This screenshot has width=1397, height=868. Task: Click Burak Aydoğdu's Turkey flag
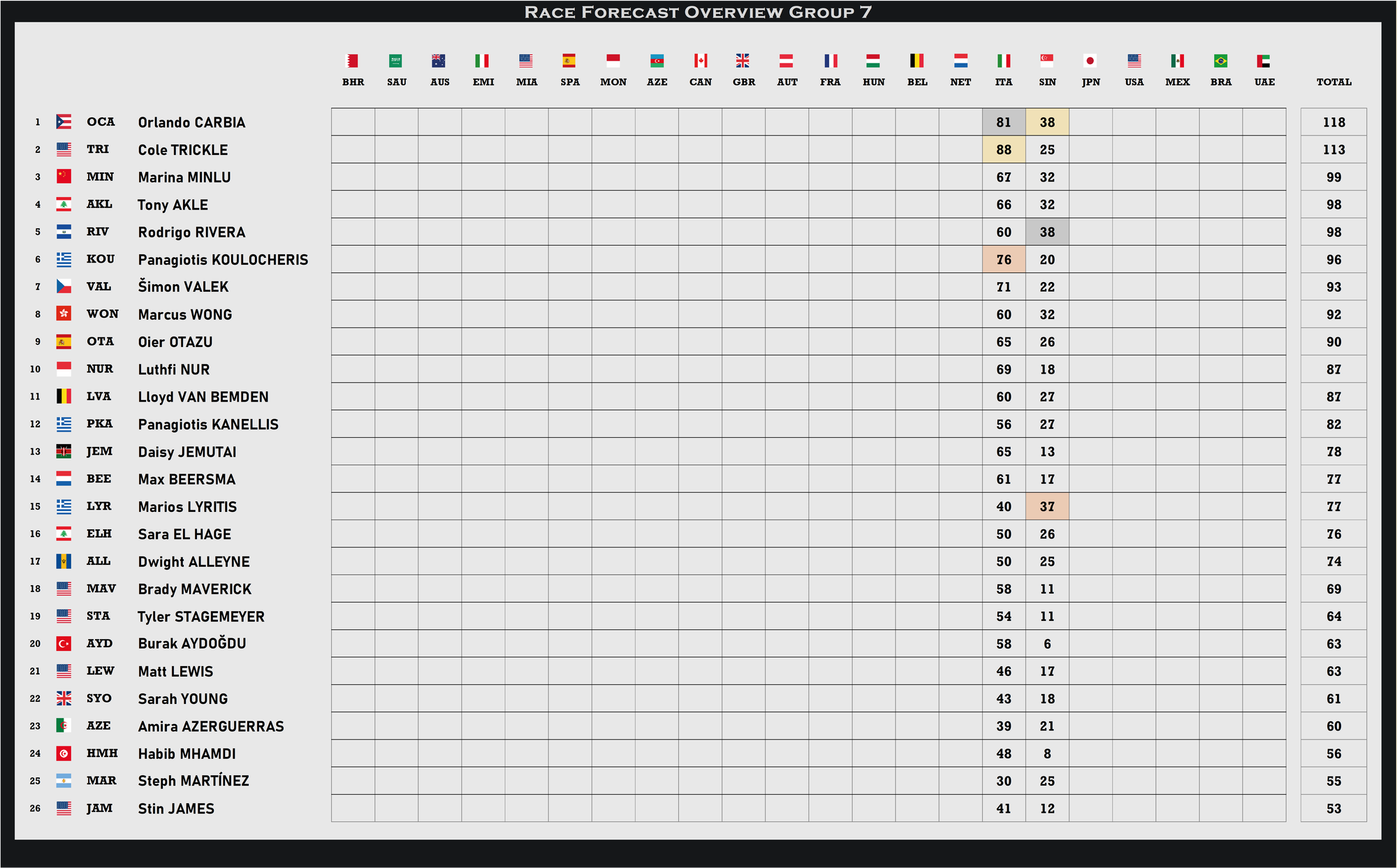(64, 644)
